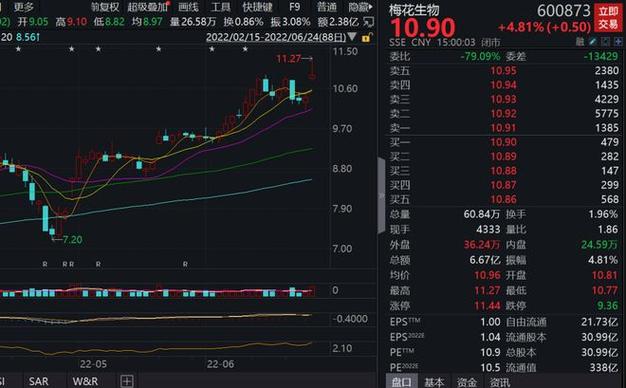Collapse the side panel using the handle
This screenshot has width=626, height=388.
click(381, 196)
